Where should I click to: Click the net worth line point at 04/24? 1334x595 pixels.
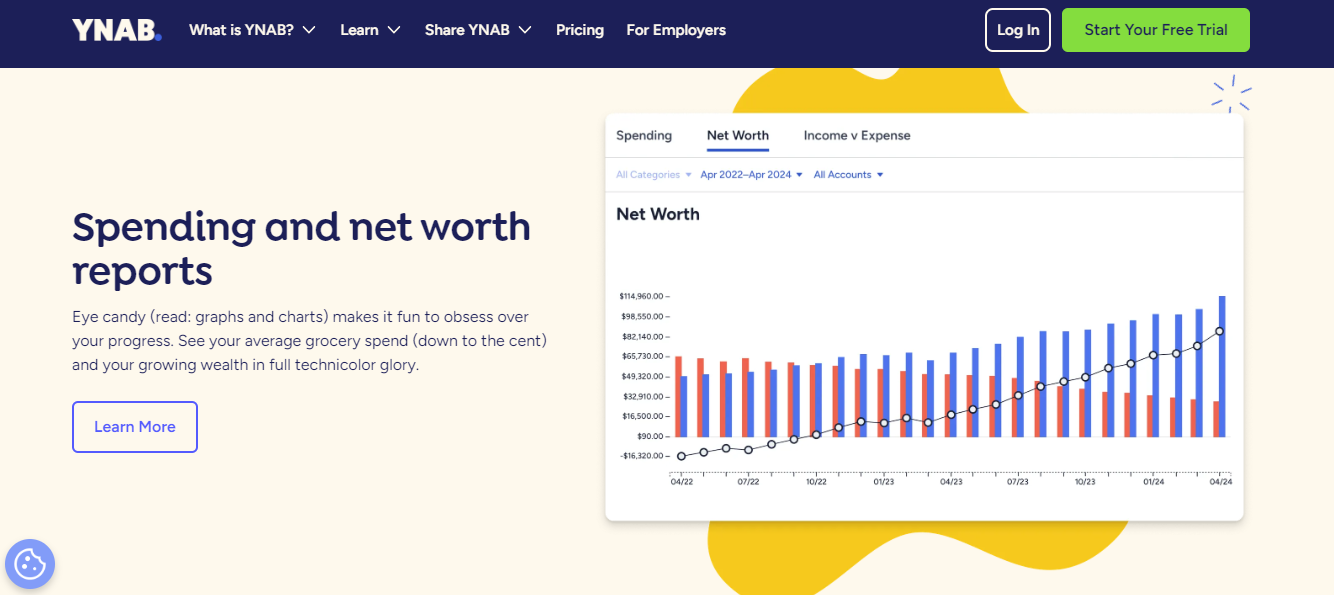tap(1220, 331)
